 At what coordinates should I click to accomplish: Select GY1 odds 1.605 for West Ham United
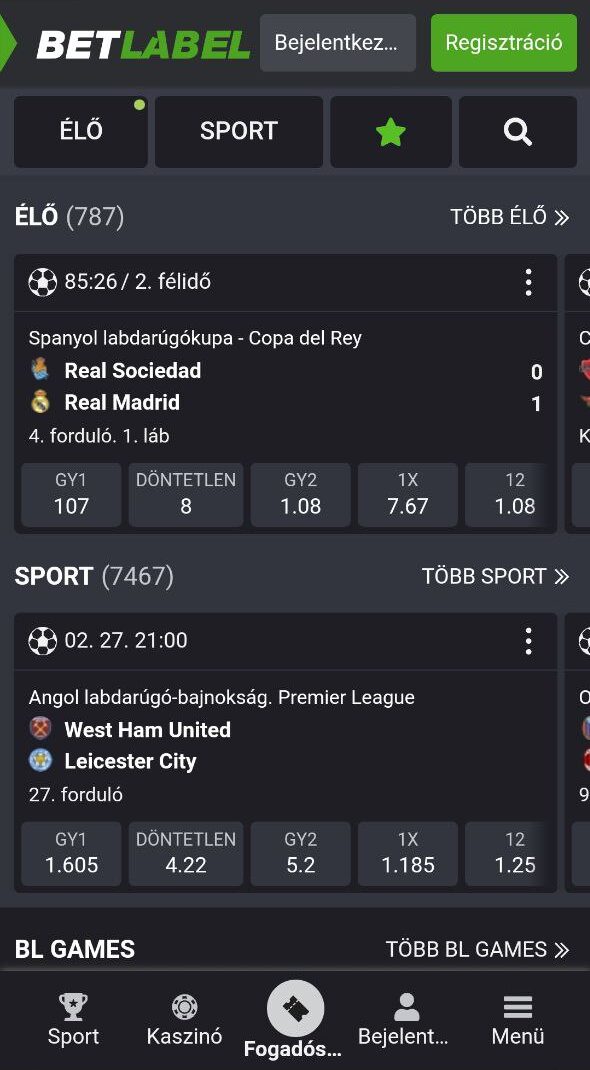72,854
